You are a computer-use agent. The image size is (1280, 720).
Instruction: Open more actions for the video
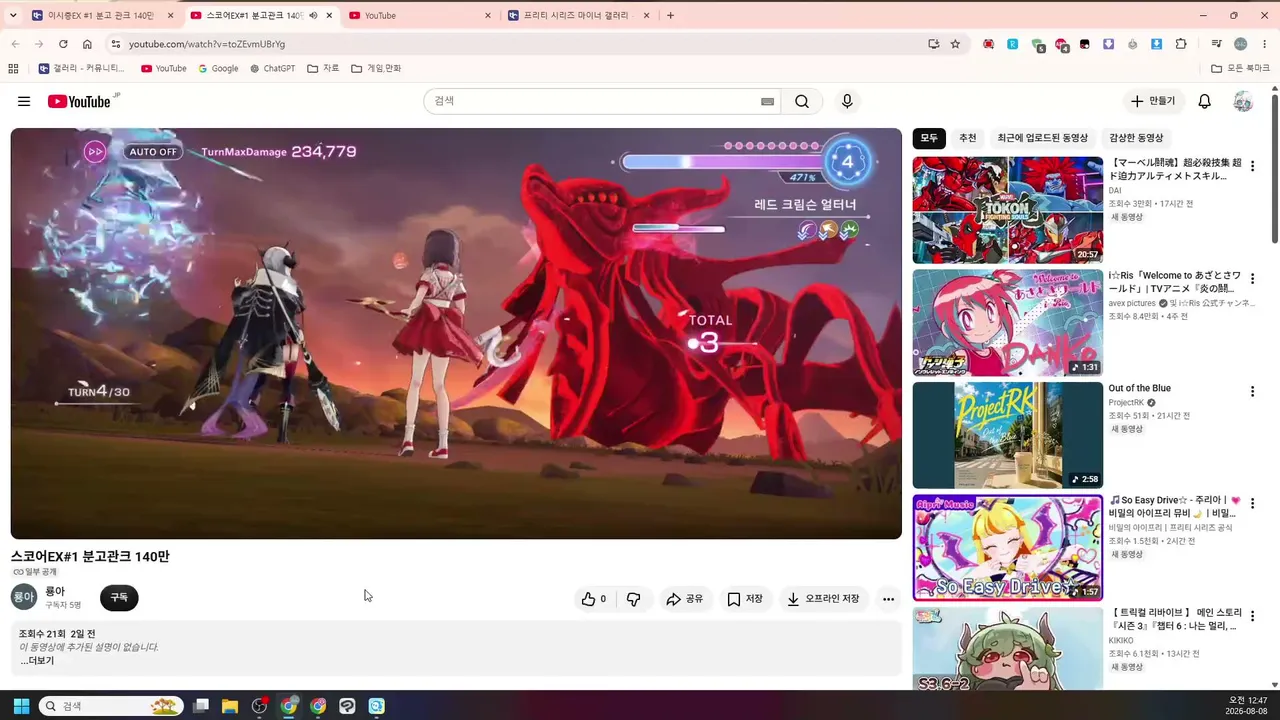pos(888,599)
